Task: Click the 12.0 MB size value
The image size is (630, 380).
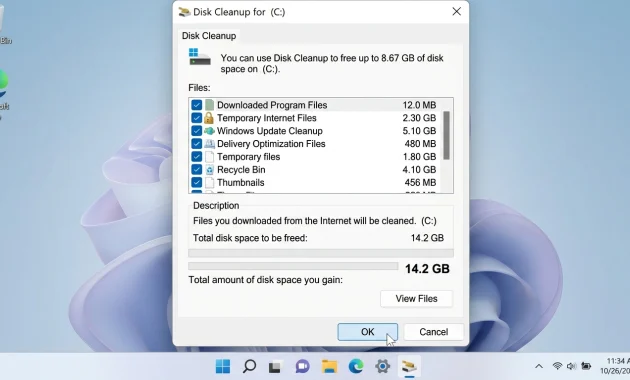Action: 419,105
